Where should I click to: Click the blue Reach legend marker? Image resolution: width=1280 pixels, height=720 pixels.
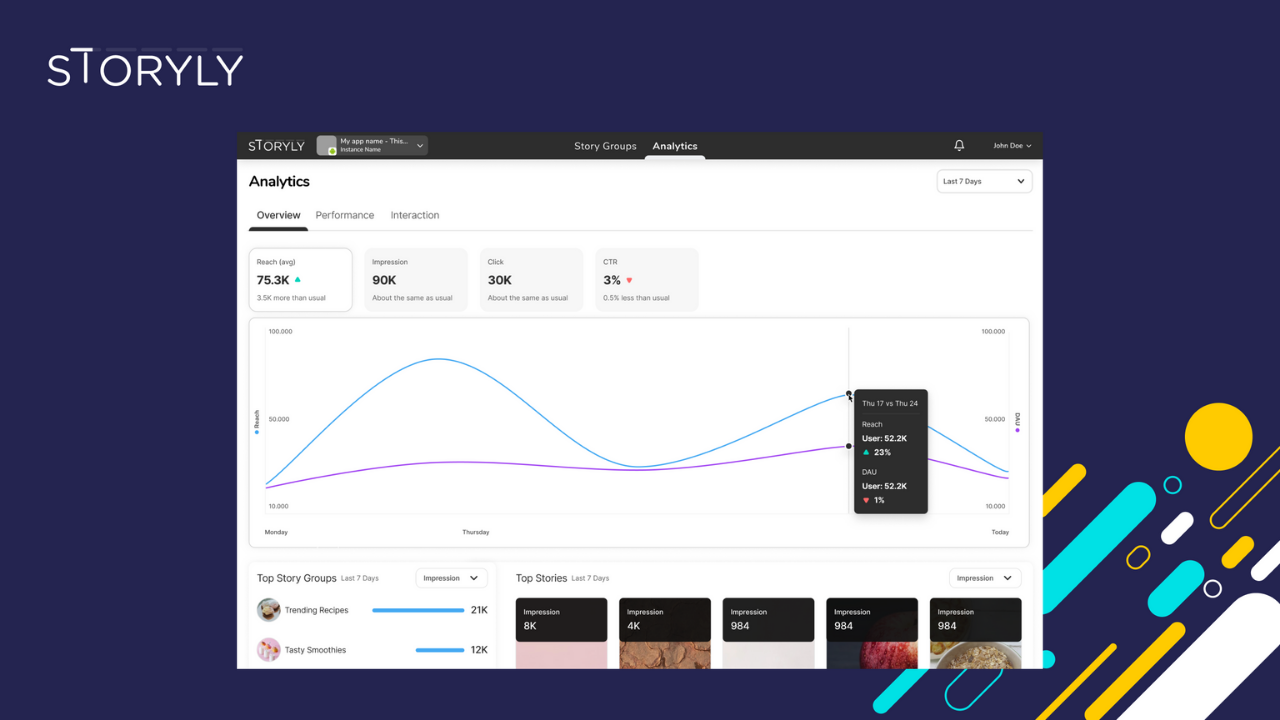(x=257, y=431)
